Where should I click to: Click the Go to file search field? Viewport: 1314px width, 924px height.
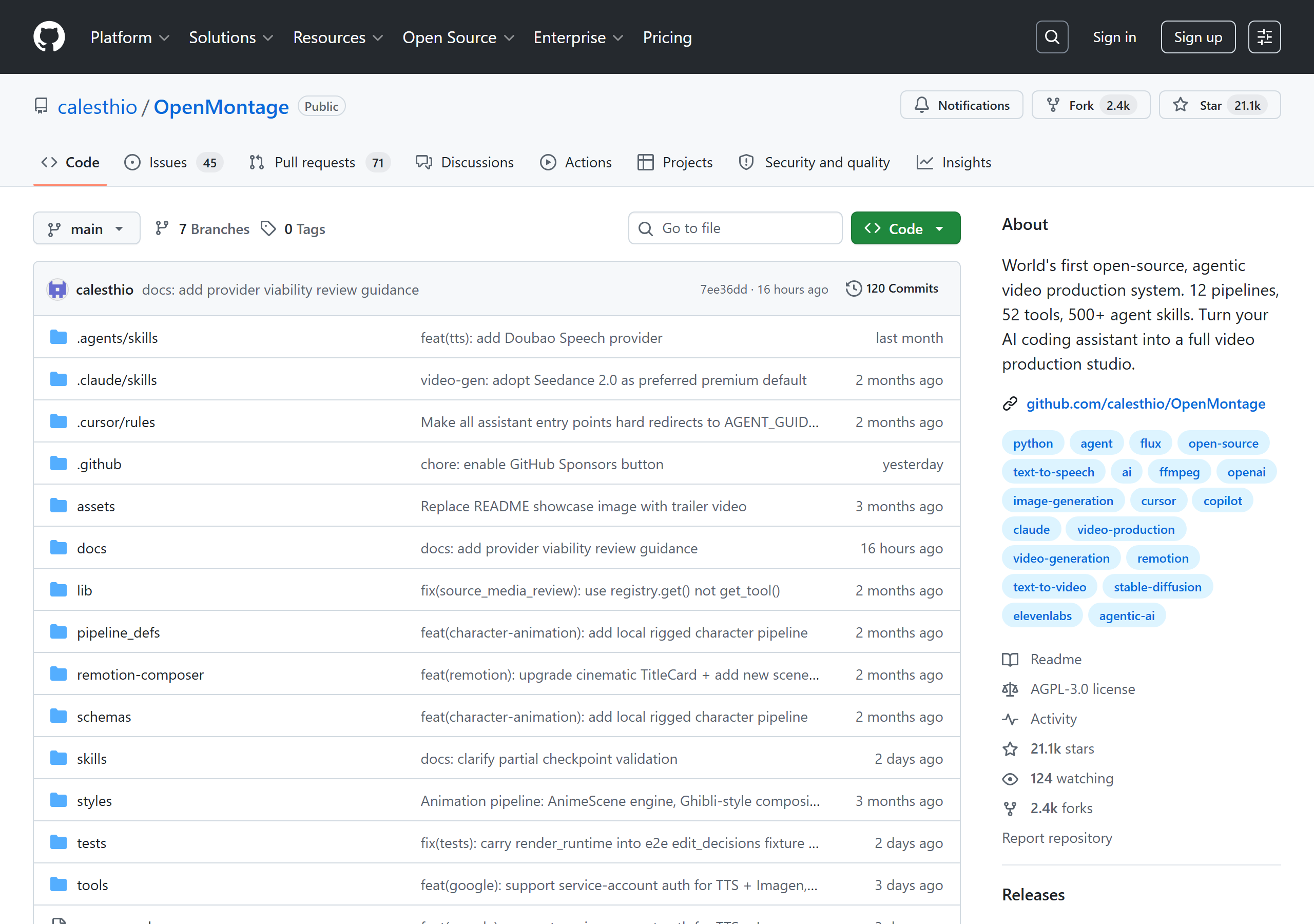735,228
